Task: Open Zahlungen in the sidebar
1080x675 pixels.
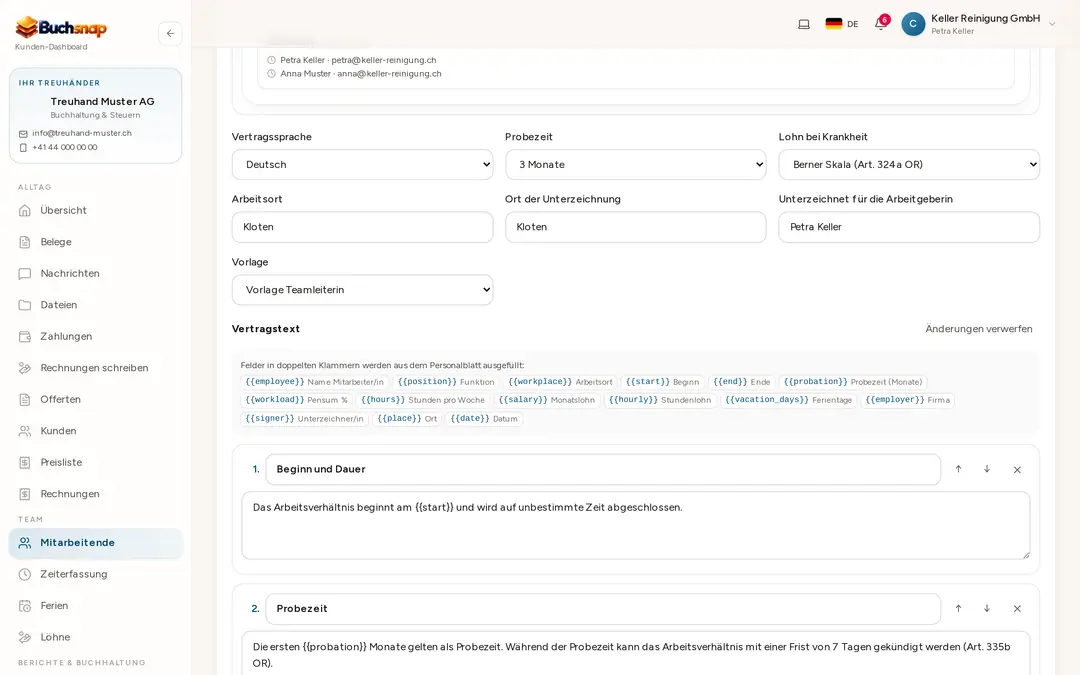Action: 96,337
